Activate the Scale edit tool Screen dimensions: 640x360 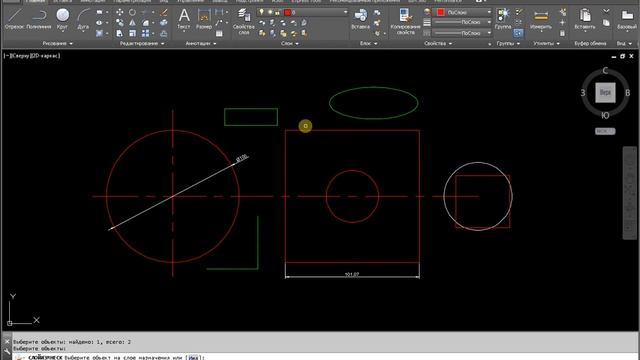pos(132,33)
